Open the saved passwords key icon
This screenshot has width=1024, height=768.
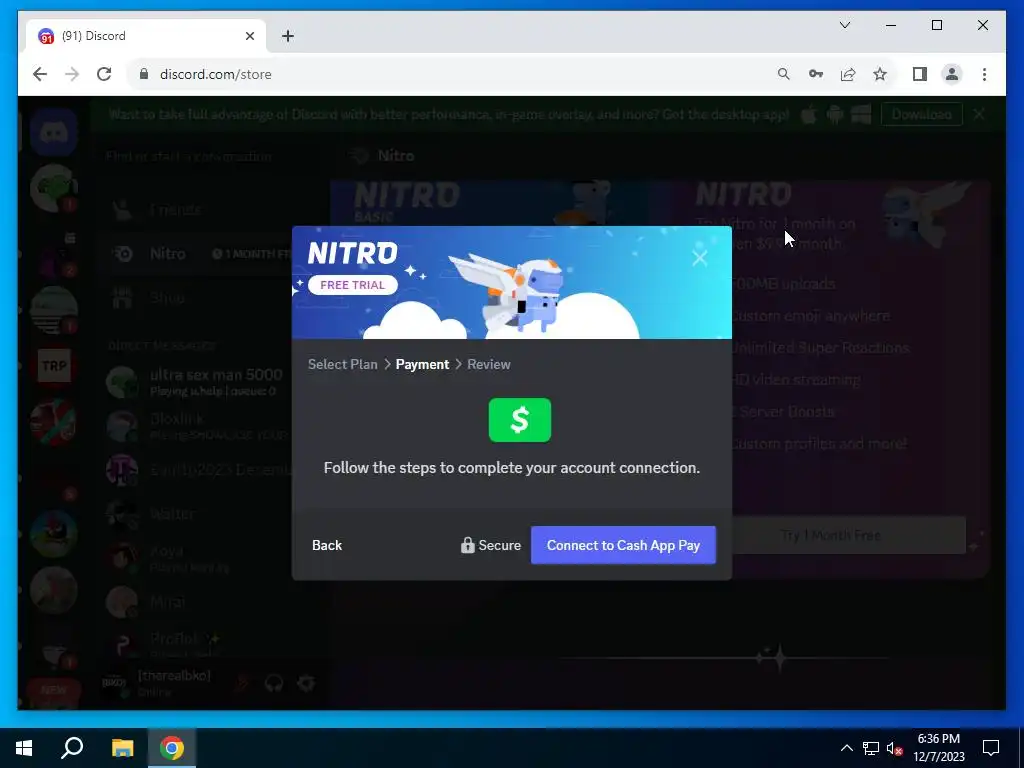click(x=815, y=74)
